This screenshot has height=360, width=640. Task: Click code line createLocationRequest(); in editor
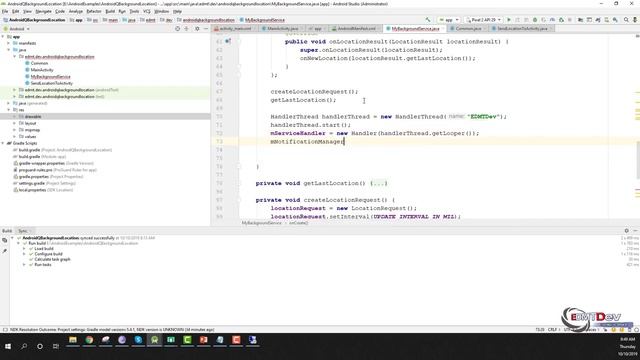[314, 91]
